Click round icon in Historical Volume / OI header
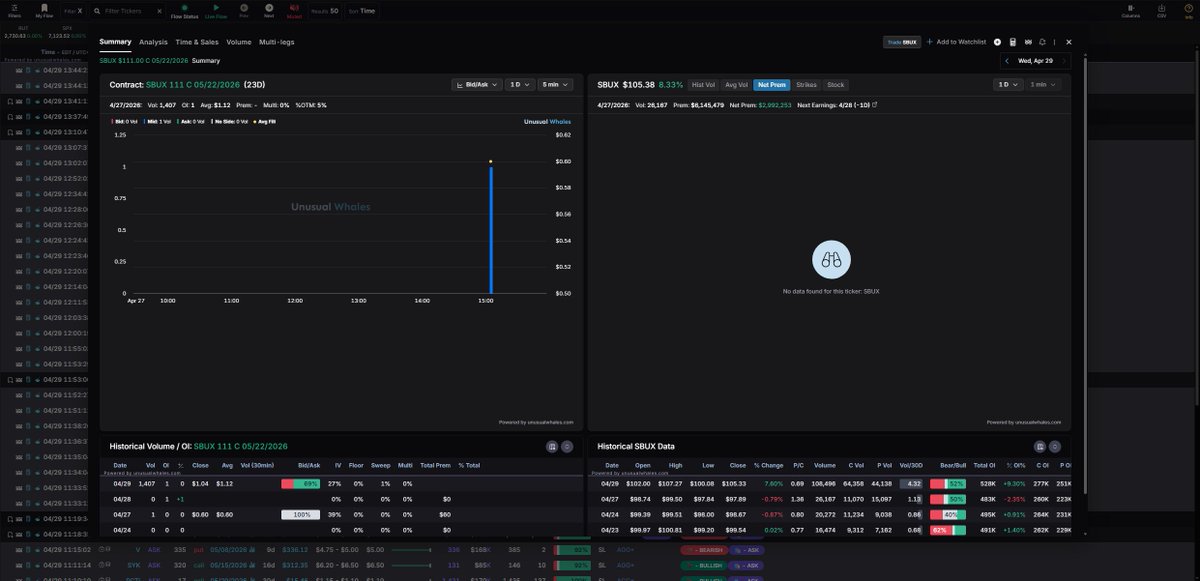This screenshot has height=581, width=1200. pos(567,446)
